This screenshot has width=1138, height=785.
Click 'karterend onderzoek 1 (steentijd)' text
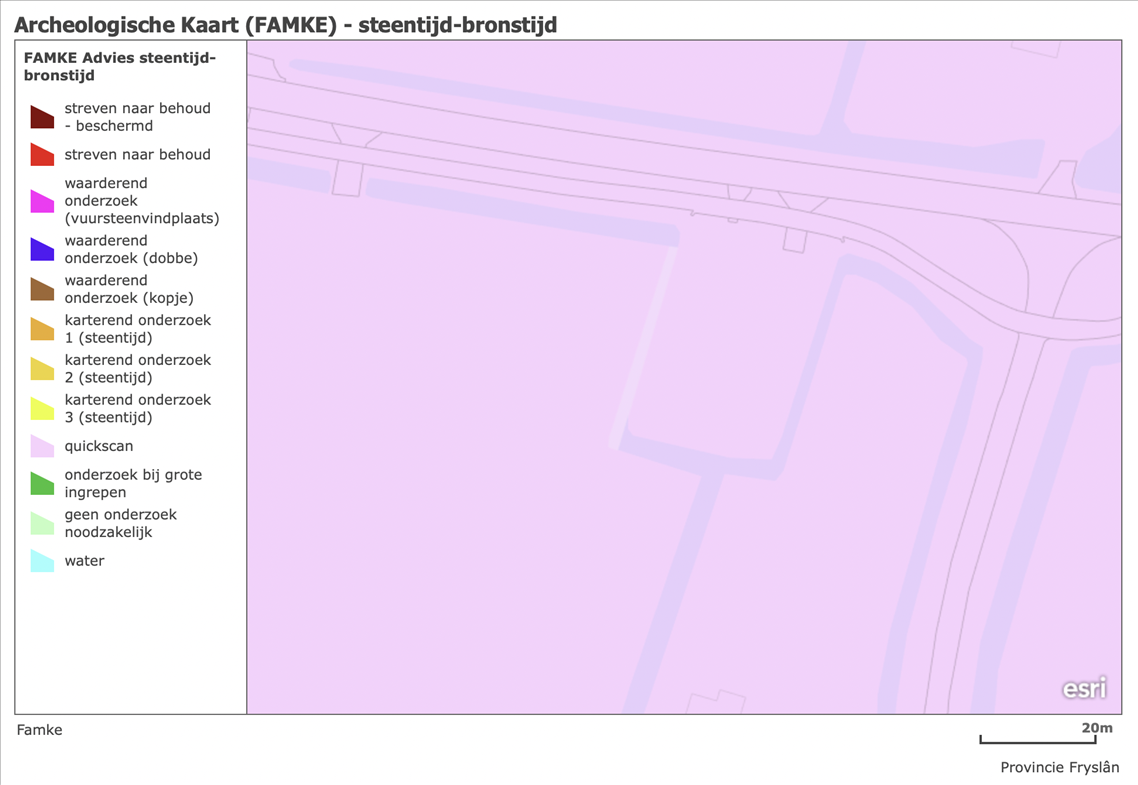(138, 329)
